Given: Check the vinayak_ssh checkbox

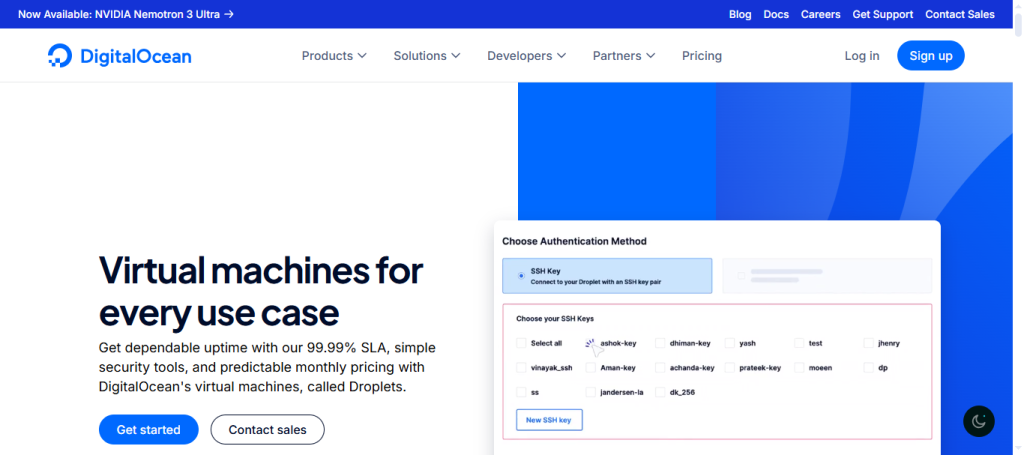Looking at the screenshot, I should (521, 368).
